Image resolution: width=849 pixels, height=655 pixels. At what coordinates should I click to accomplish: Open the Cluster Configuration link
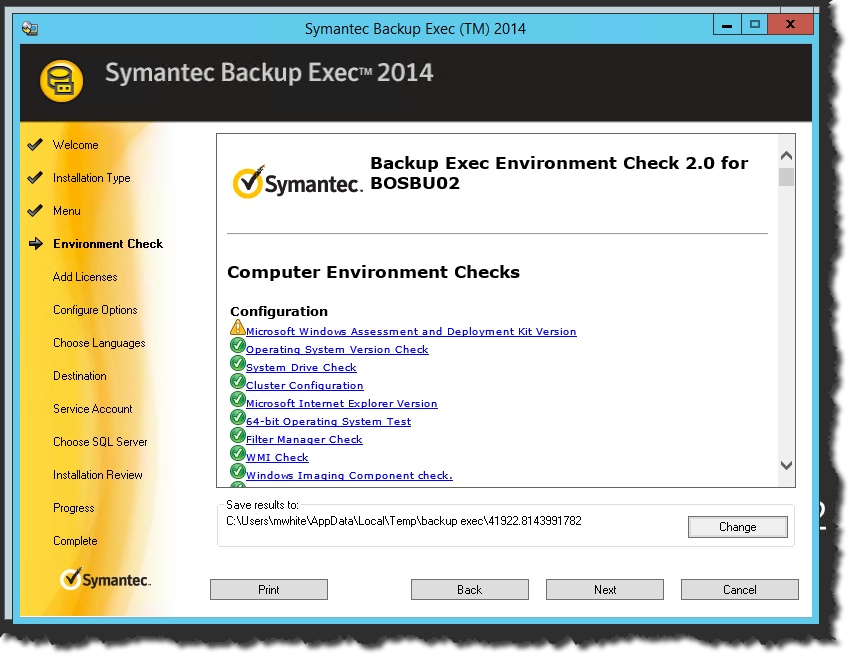tap(304, 385)
